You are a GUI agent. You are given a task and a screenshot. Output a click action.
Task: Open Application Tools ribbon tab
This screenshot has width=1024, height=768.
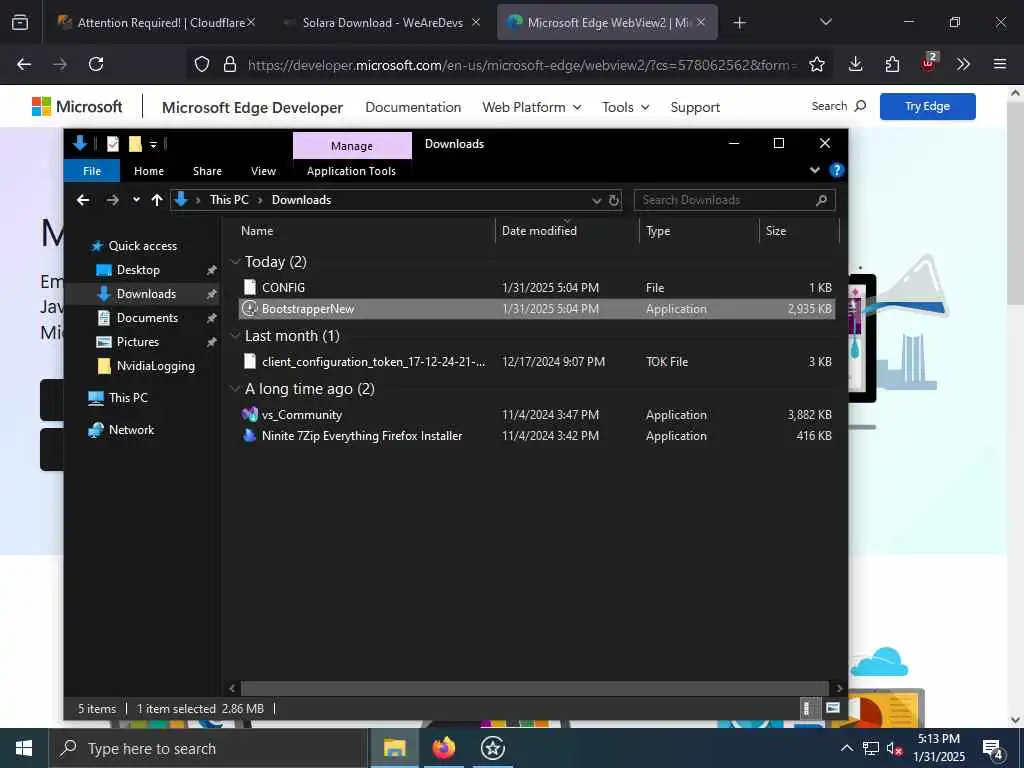(x=351, y=171)
